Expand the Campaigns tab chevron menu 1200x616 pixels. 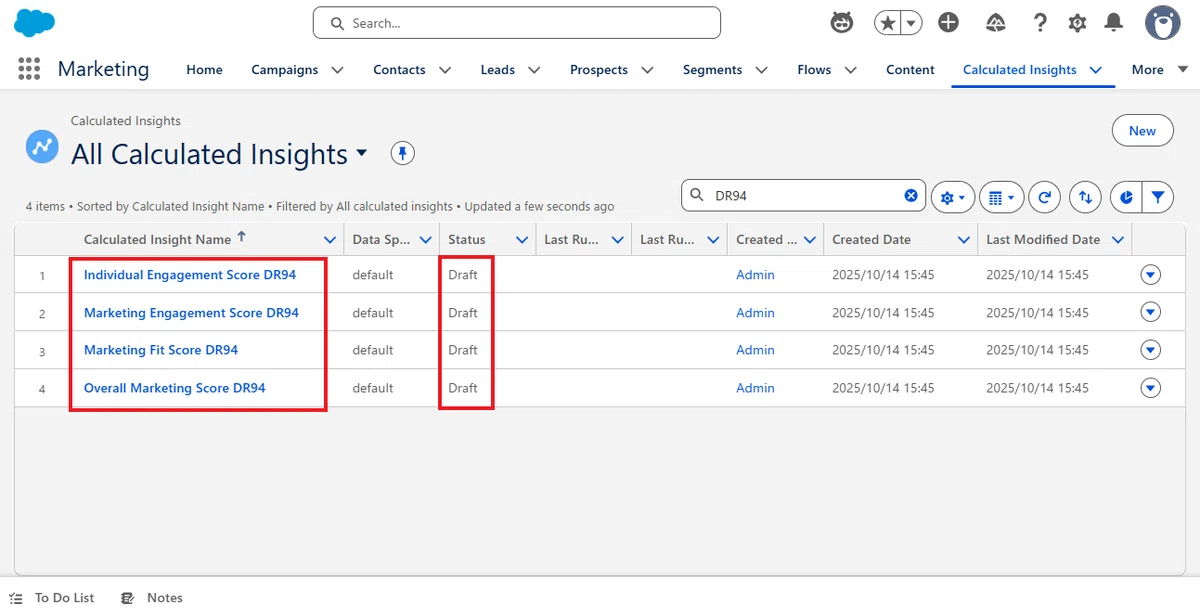(x=337, y=70)
